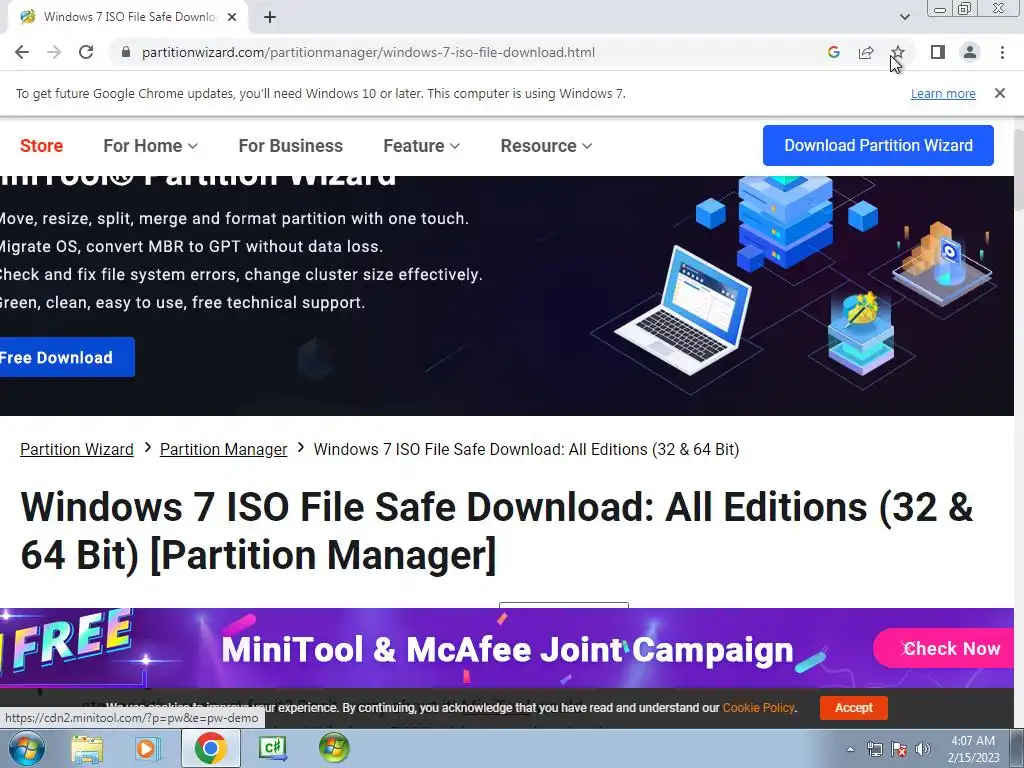Viewport: 1024px width, 768px height.
Task: Reload the current page
Action: [86, 52]
